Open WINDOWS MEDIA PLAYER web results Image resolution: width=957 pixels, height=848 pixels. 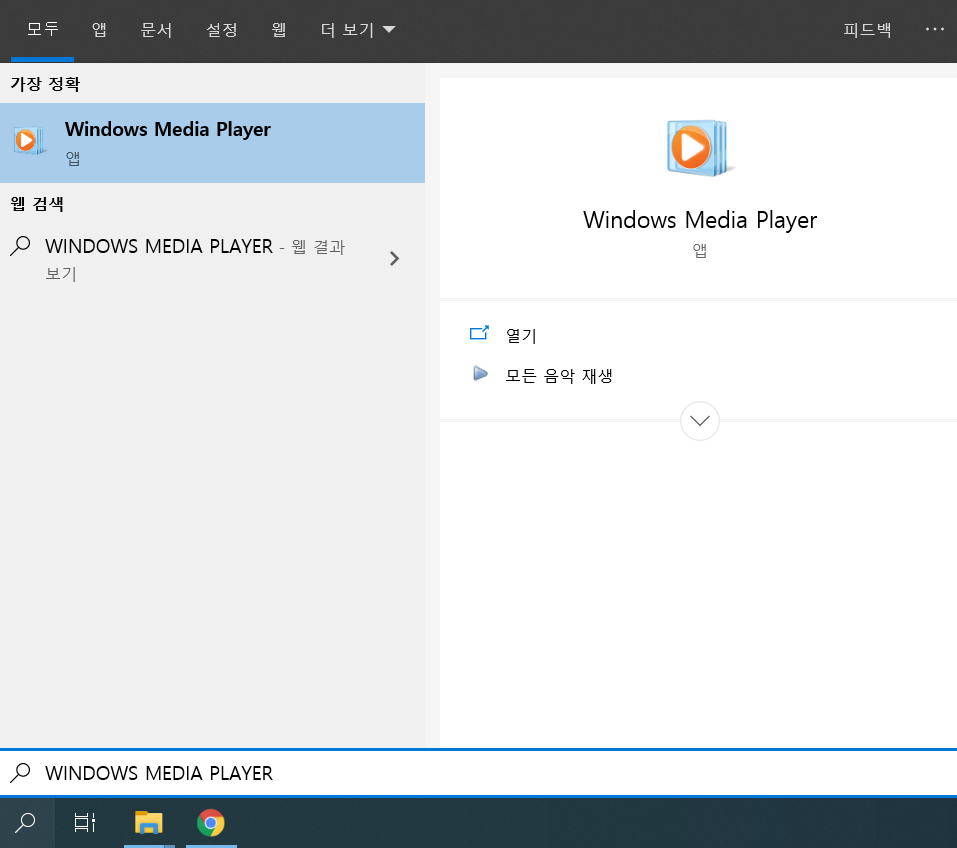point(212,259)
